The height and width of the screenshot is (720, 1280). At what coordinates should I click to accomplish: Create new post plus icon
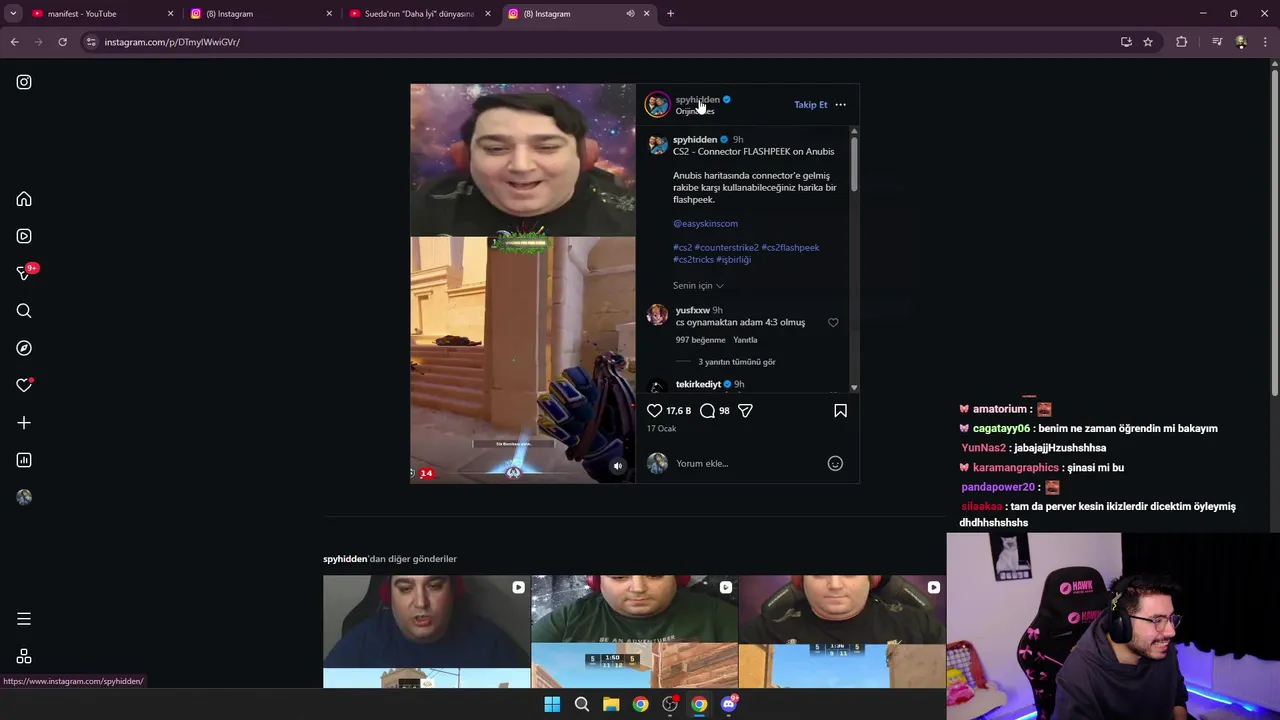click(x=24, y=423)
